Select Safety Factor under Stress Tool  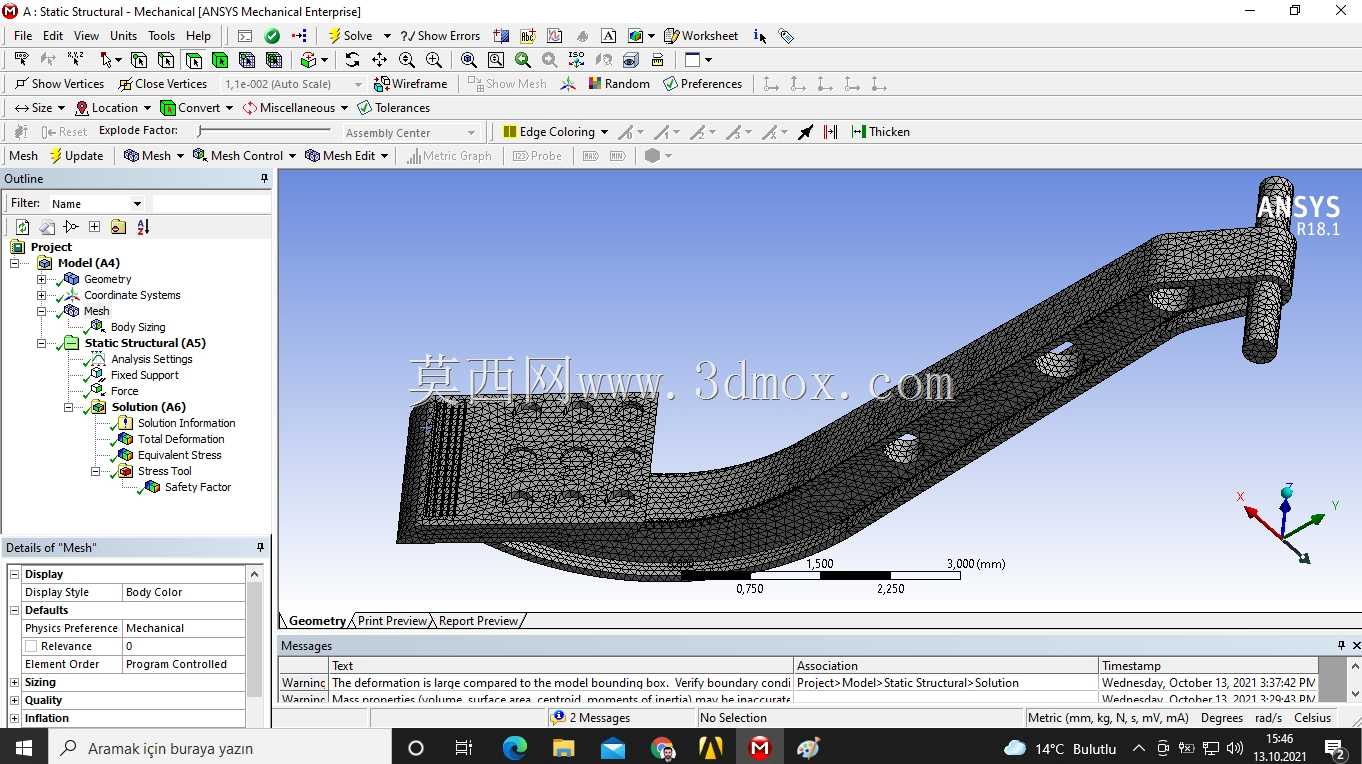(x=198, y=487)
